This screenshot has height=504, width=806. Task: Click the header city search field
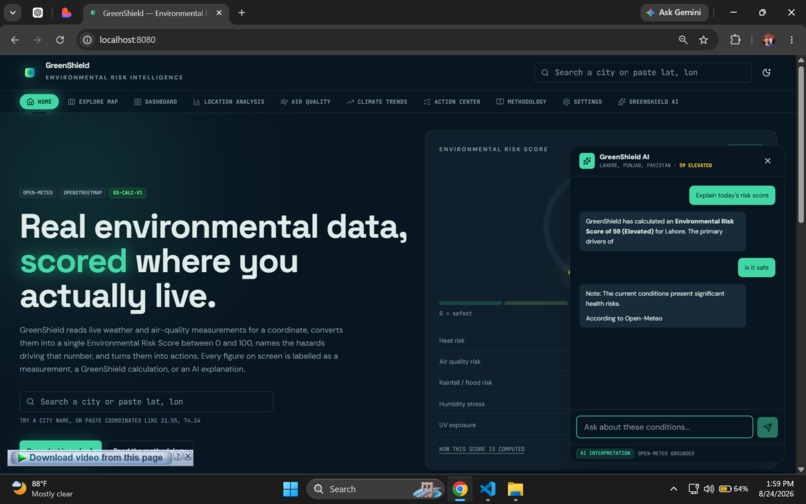tap(643, 73)
